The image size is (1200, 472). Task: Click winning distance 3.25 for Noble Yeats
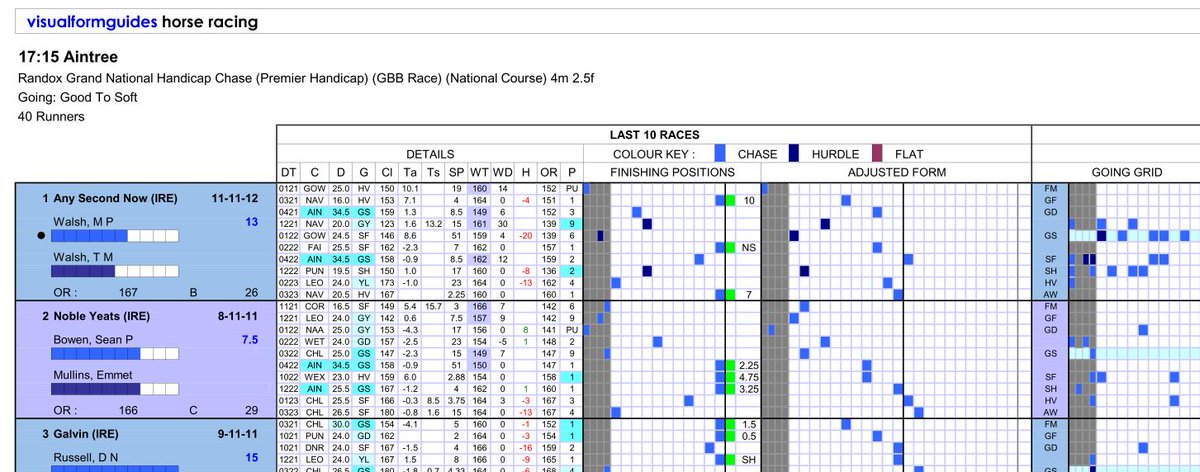(x=747, y=389)
